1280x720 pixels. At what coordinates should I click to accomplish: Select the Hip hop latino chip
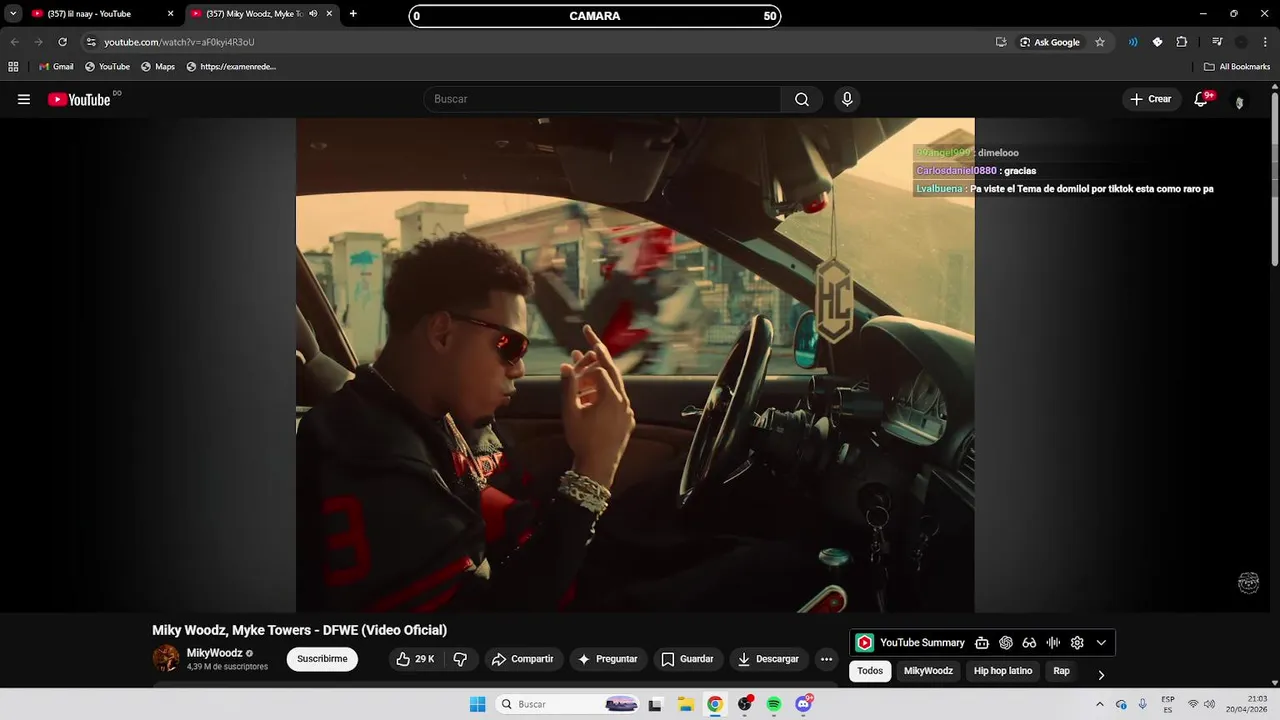point(1003,671)
